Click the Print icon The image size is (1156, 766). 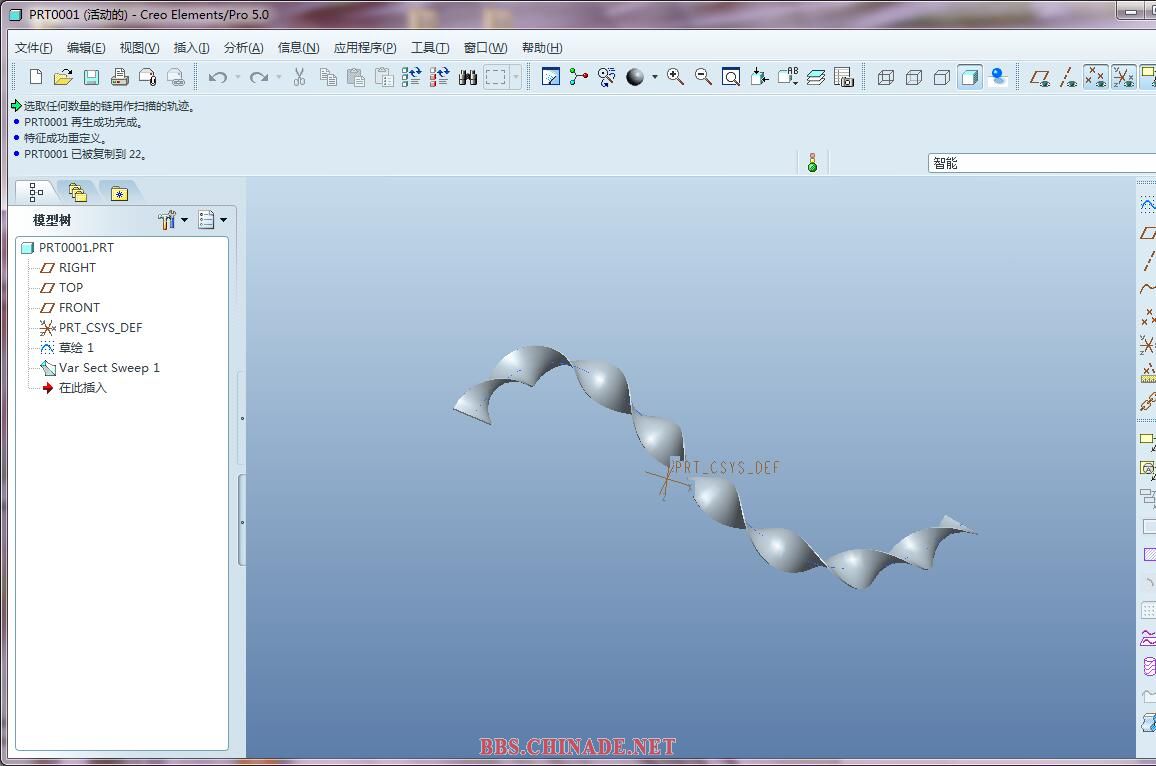(119, 77)
